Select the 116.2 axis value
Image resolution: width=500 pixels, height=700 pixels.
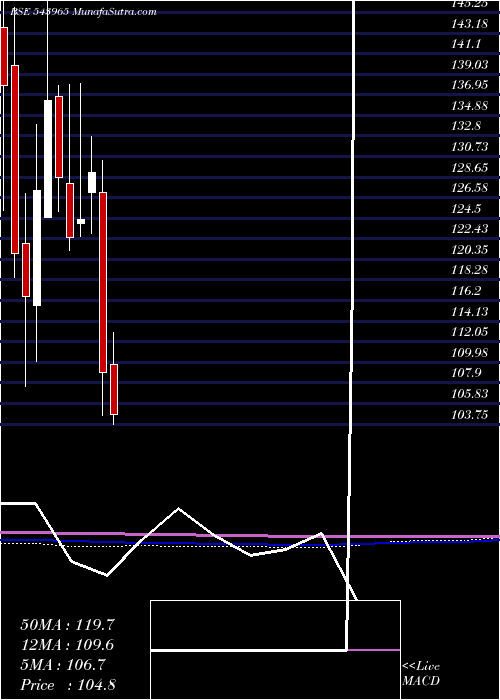pos(467,291)
